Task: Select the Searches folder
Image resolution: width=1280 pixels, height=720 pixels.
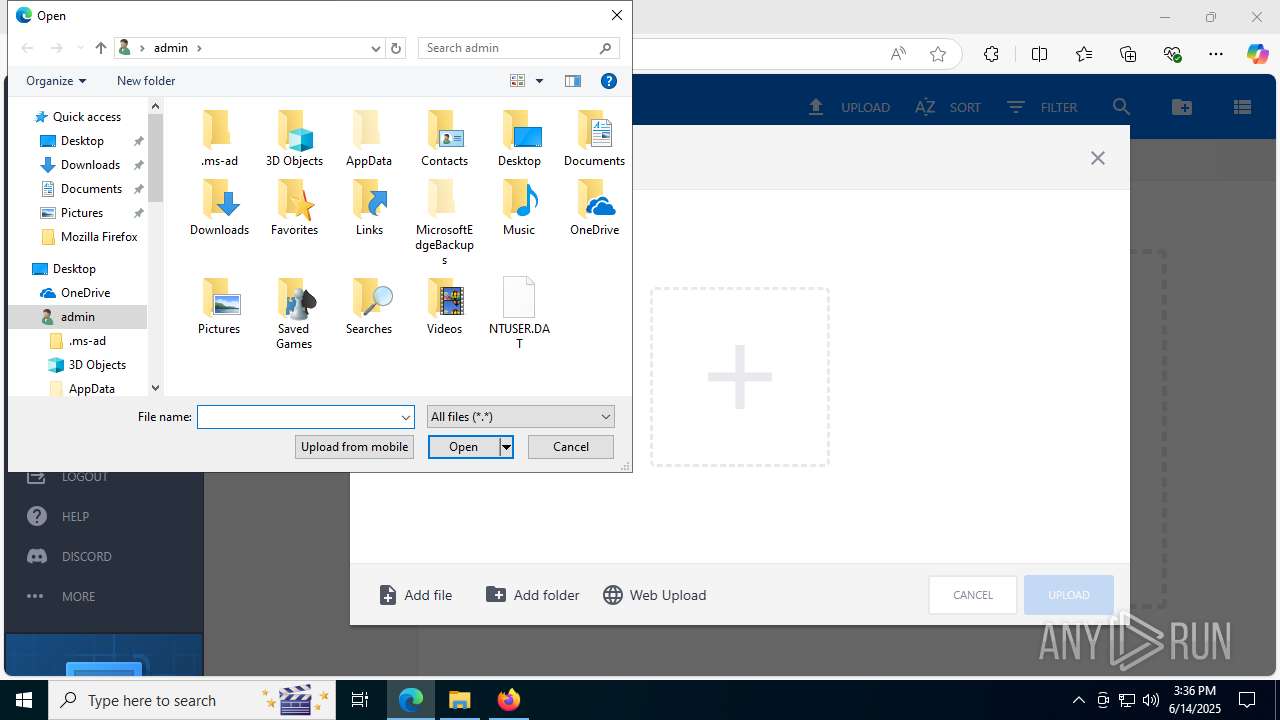Action: pos(369,306)
